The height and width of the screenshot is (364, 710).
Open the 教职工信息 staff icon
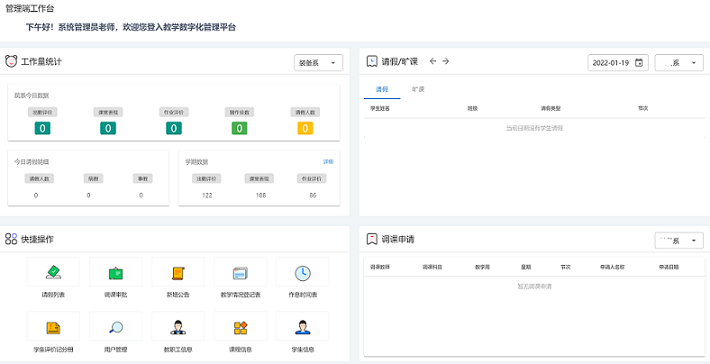pos(178,327)
